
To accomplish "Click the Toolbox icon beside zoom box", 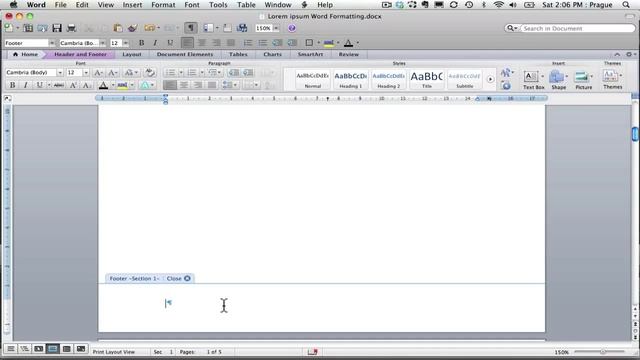I will [x=227, y=28].
